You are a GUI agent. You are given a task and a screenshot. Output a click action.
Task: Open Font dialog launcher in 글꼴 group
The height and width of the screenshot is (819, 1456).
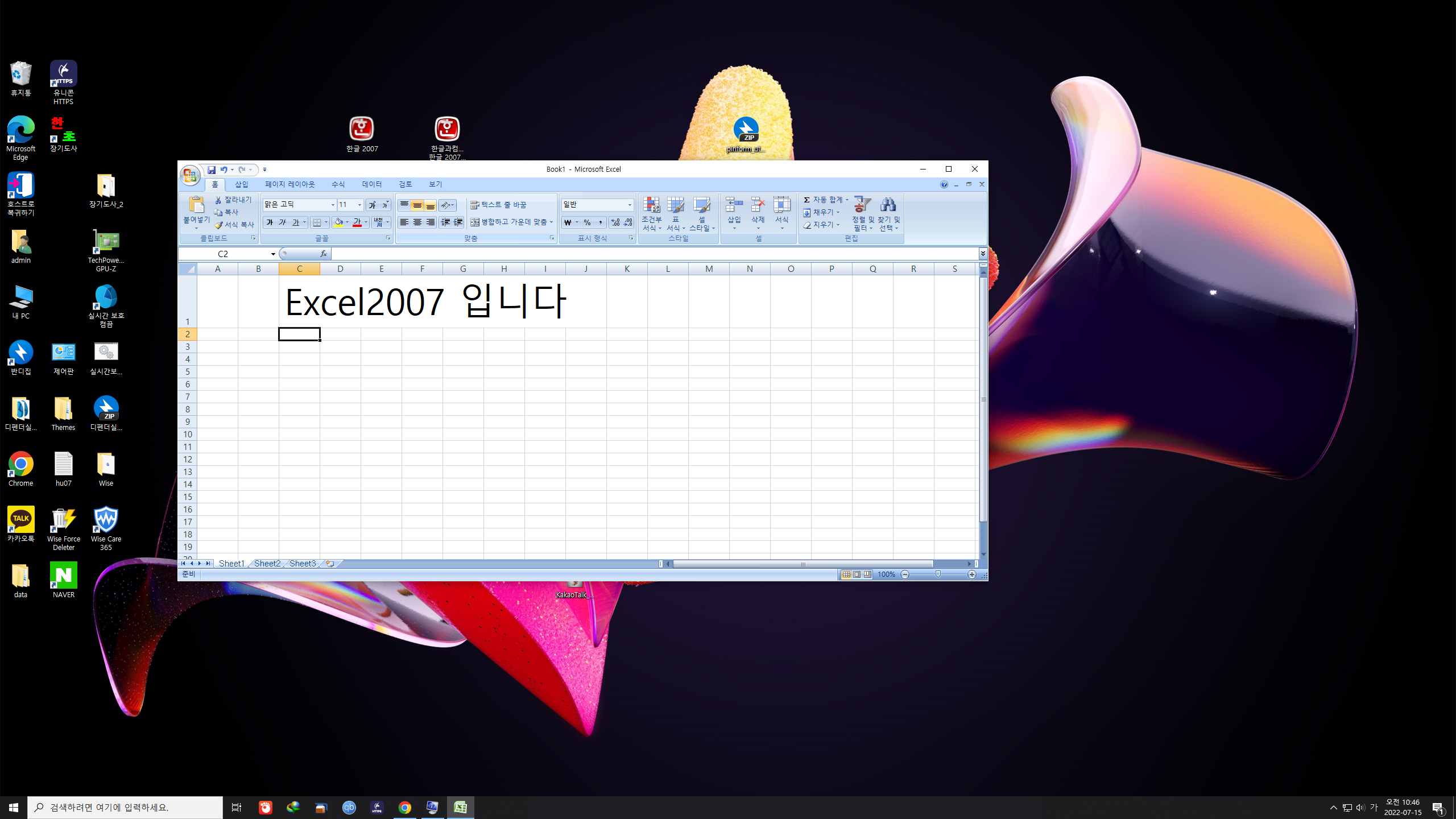[388, 238]
